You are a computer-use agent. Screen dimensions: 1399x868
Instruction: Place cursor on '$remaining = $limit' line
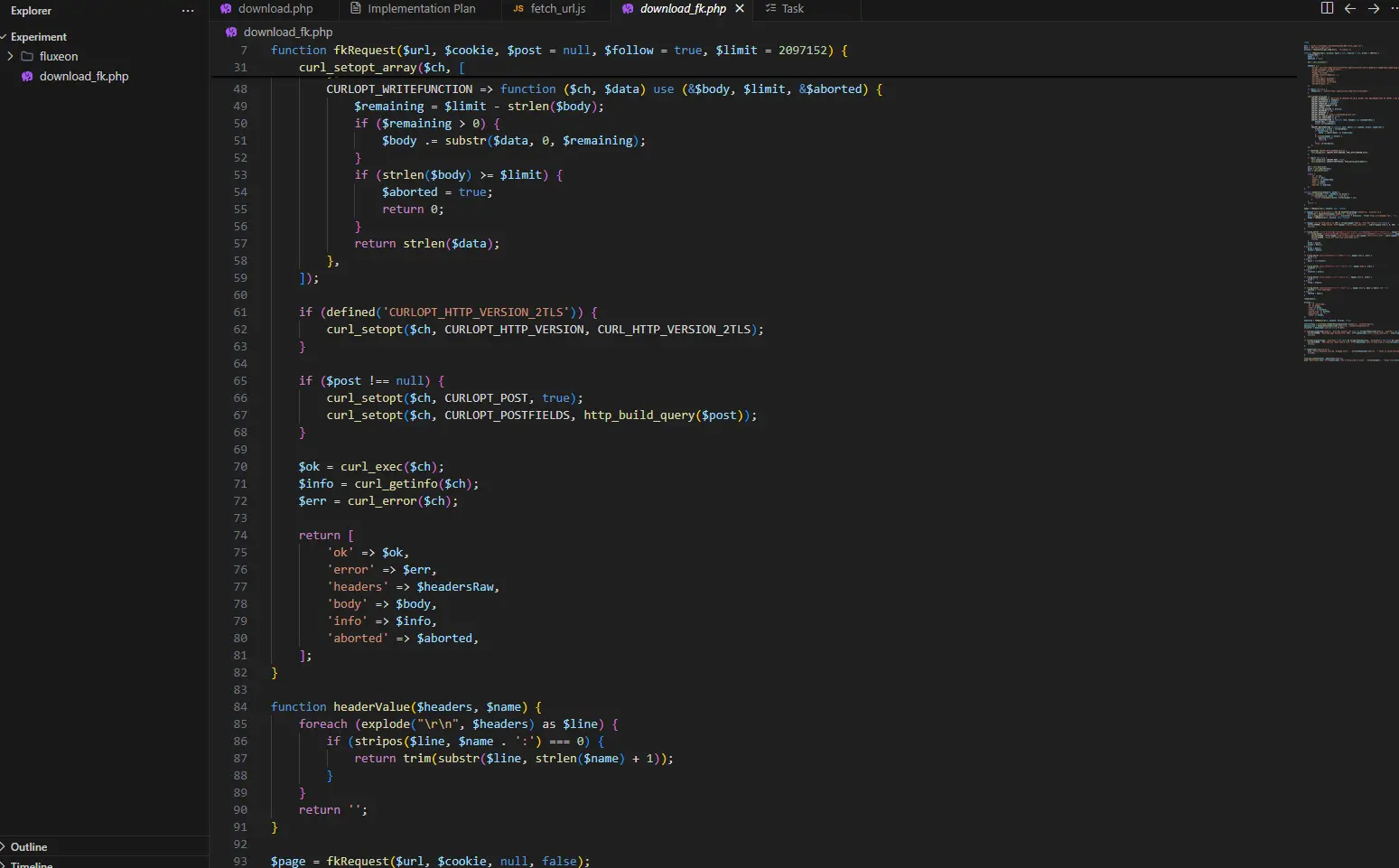coord(479,107)
